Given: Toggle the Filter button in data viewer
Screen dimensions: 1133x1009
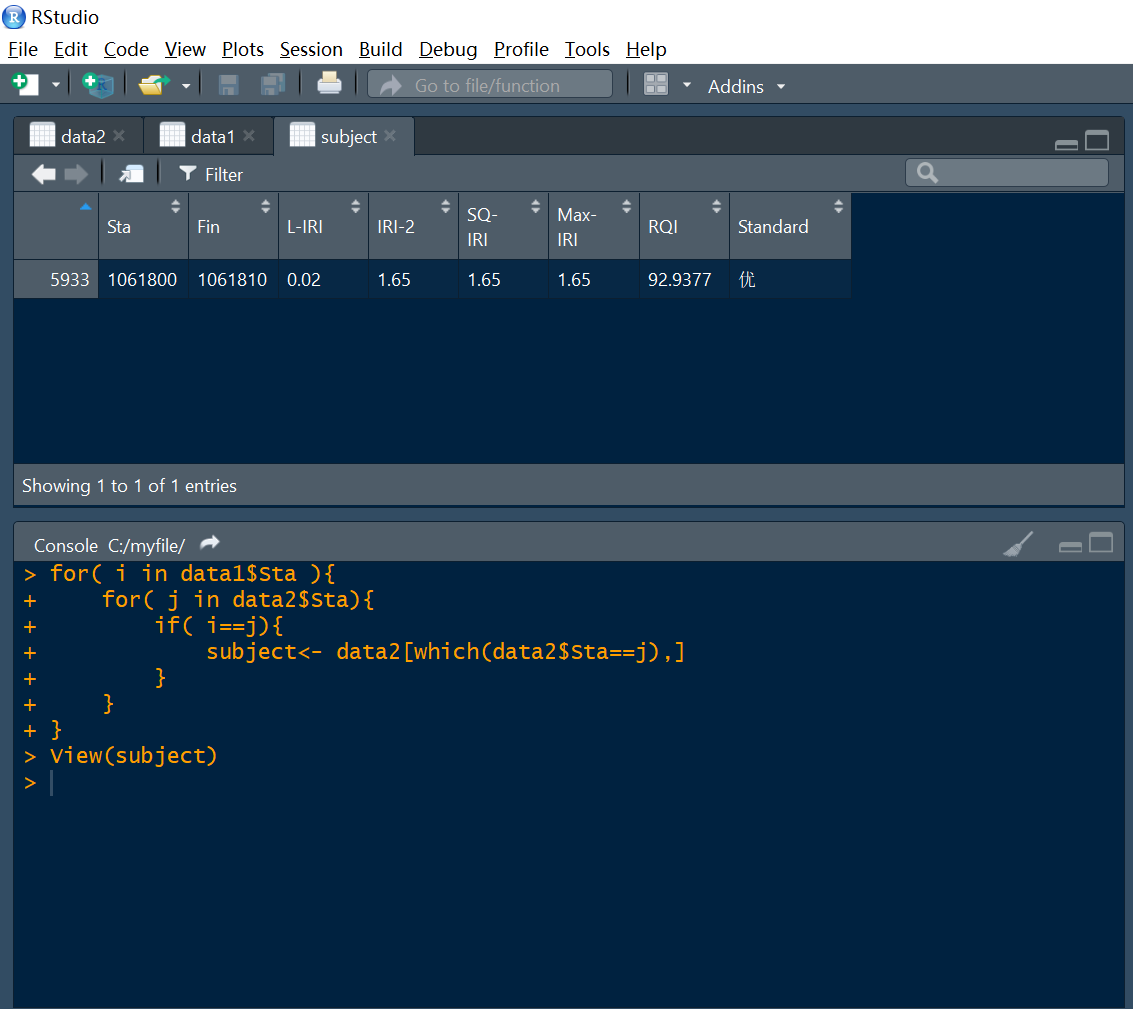Looking at the screenshot, I should (211, 174).
